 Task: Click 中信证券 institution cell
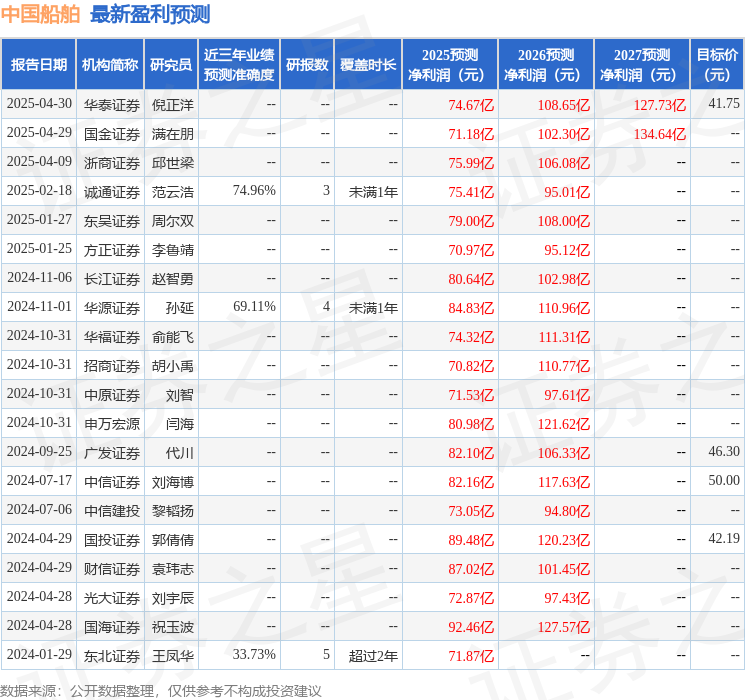click(112, 482)
